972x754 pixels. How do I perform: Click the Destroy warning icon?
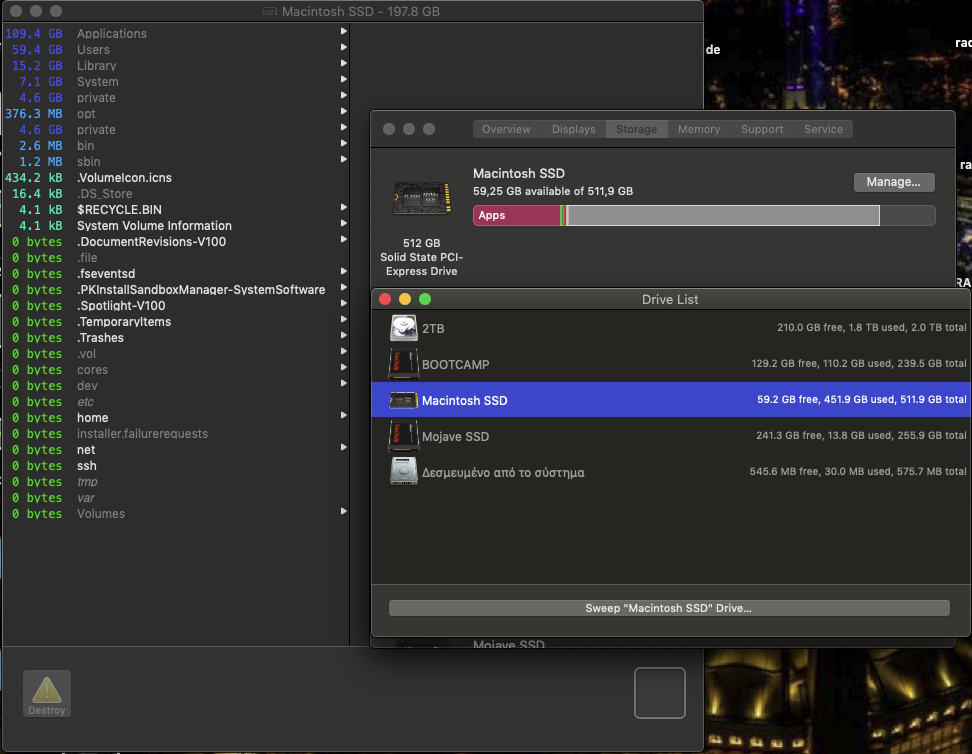tap(46, 692)
